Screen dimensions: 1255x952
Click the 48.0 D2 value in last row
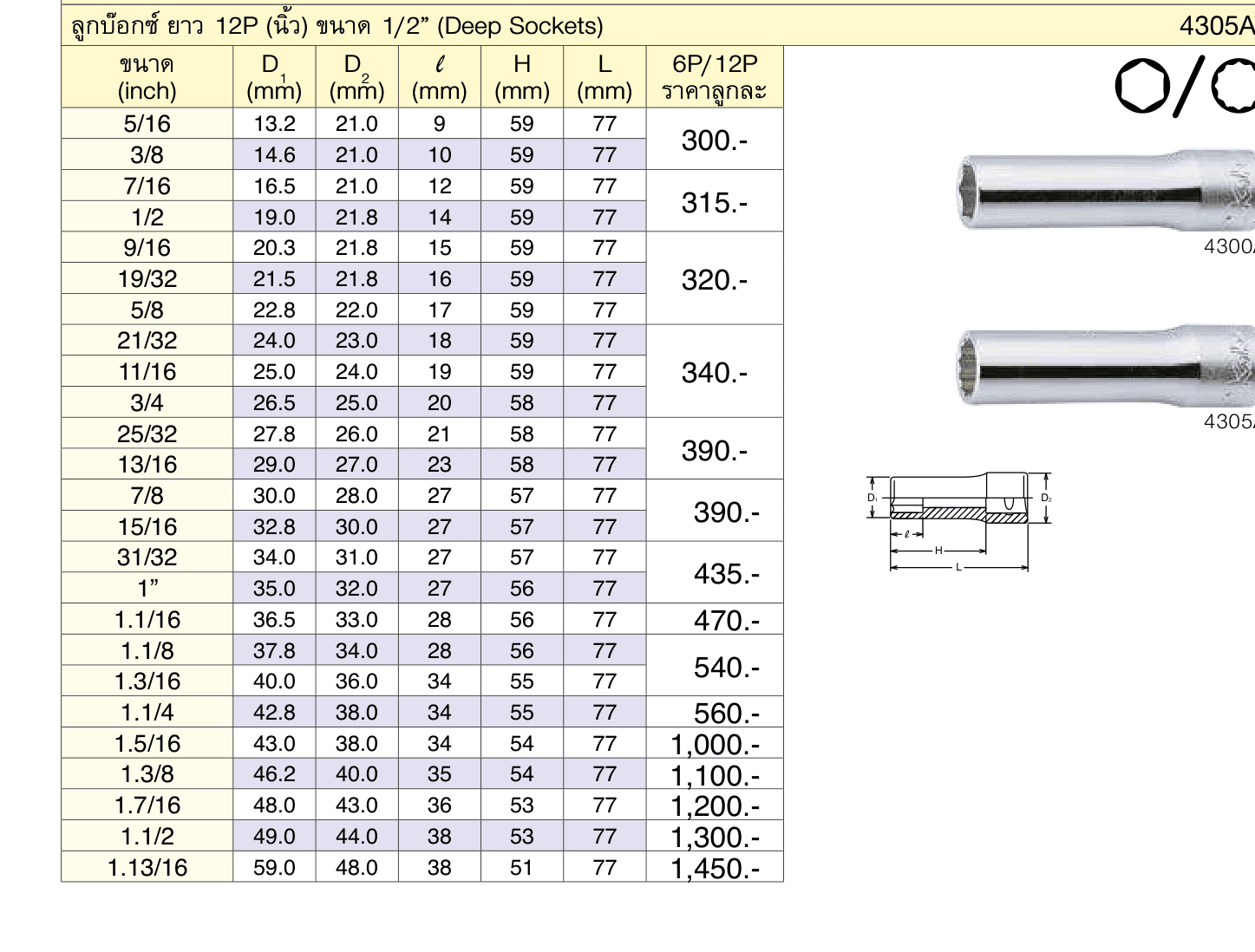pyautogui.click(x=356, y=867)
